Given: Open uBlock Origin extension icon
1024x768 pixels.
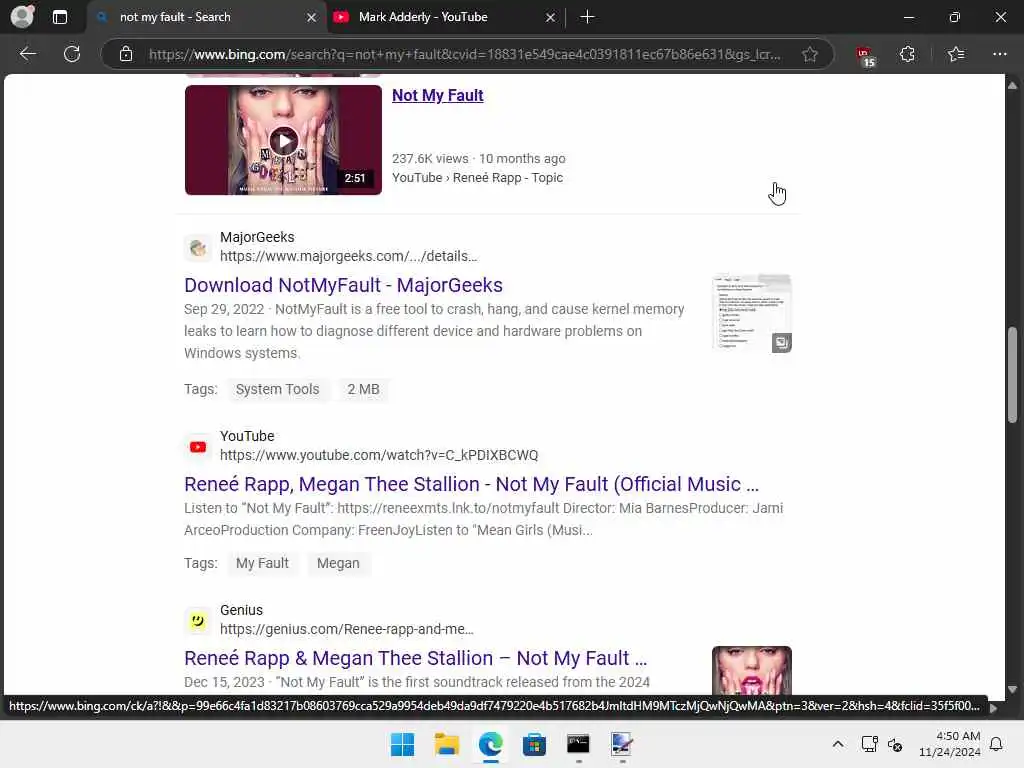Looking at the screenshot, I should [x=865, y=56].
